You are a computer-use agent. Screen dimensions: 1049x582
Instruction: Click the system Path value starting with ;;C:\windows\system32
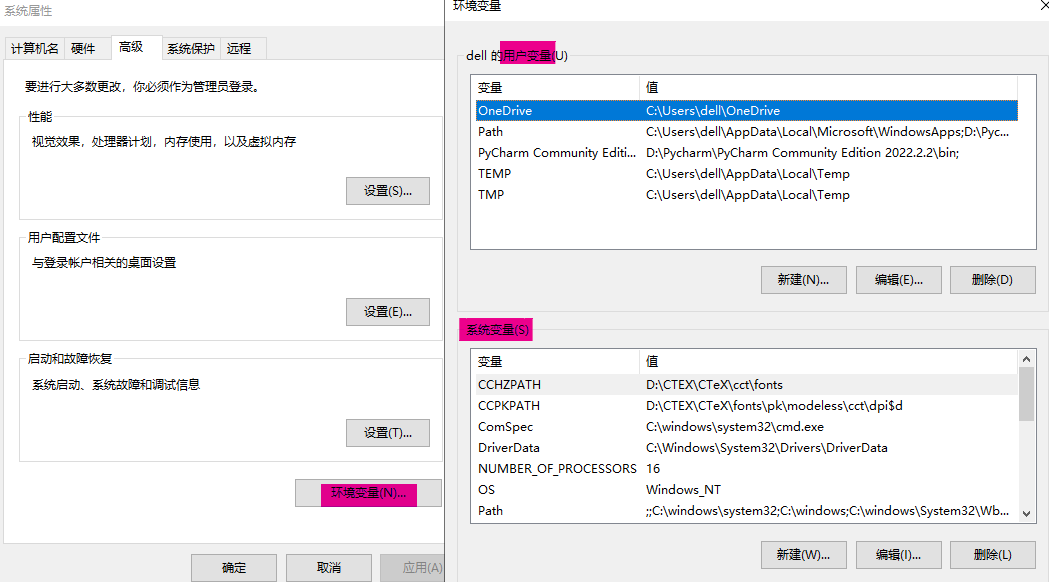pyautogui.click(x=827, y=511)
